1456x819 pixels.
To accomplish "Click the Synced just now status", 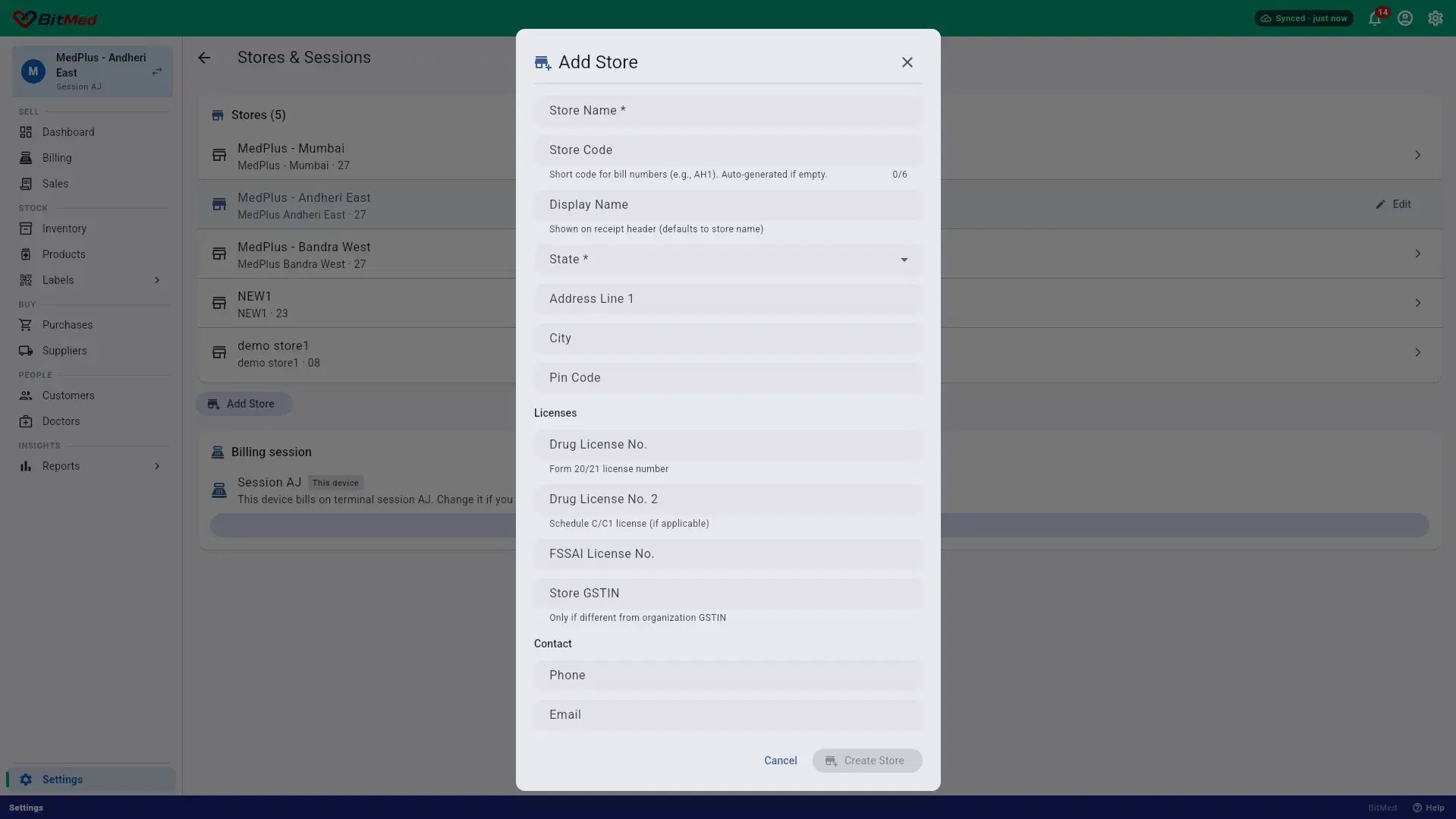I will click(x=1303, y=18).
